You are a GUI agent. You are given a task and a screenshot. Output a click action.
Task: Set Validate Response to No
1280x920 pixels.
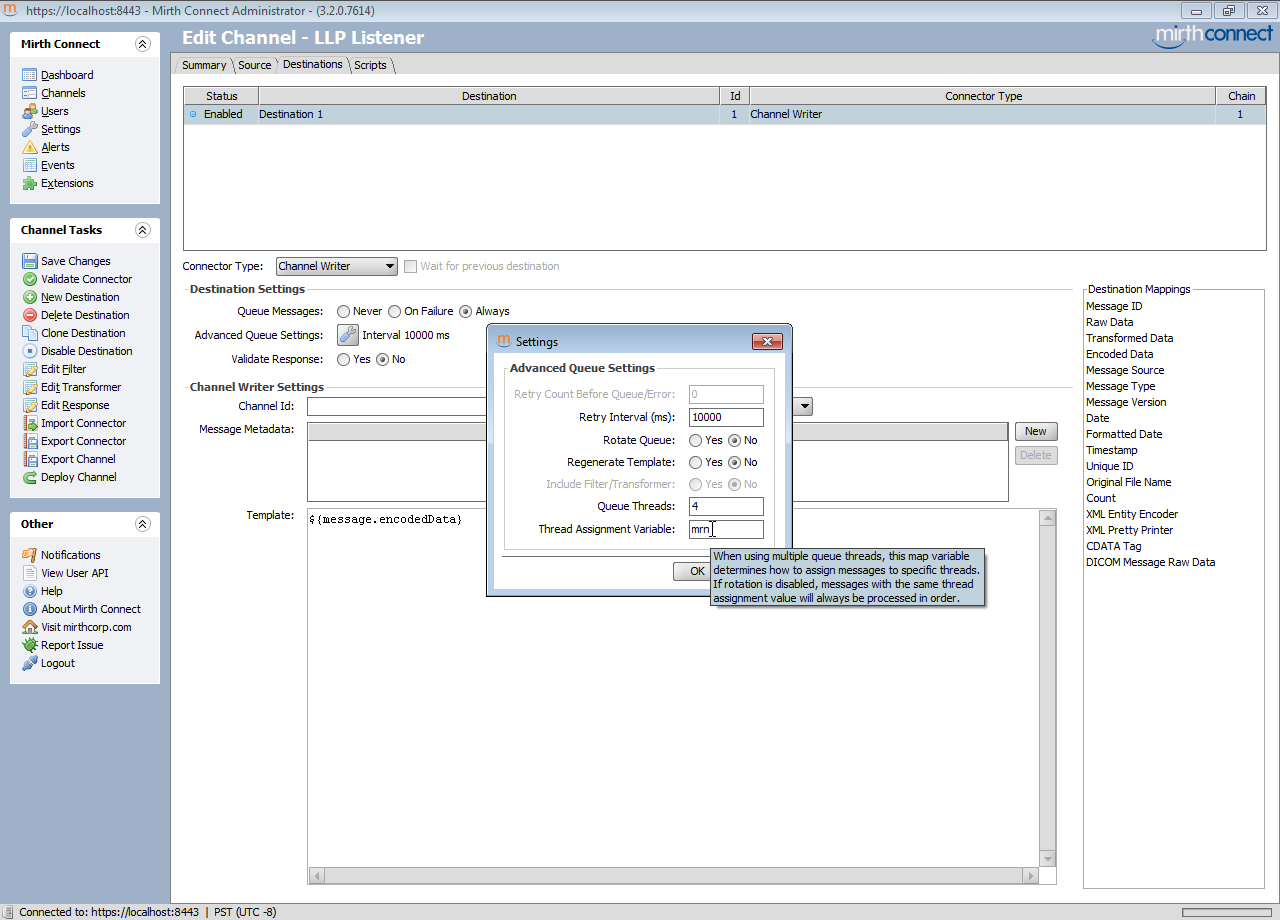(x=382, y=359)
